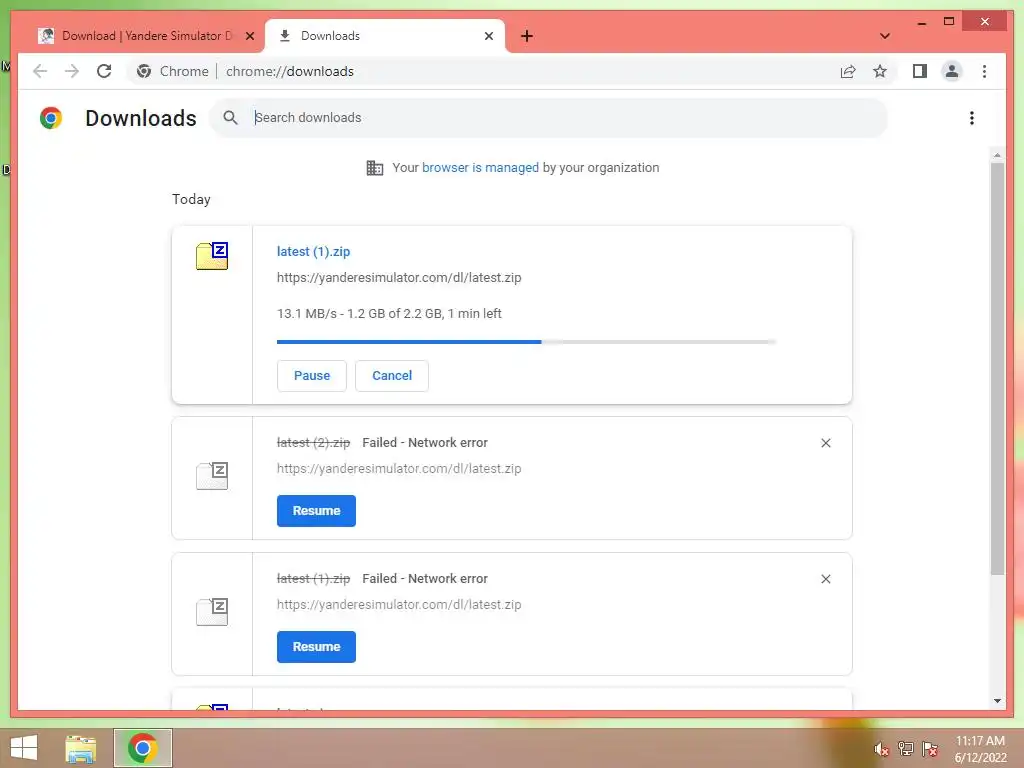Click the browser forward arrow
Screen dimensions: 1024x768
(x=72, y=71)
